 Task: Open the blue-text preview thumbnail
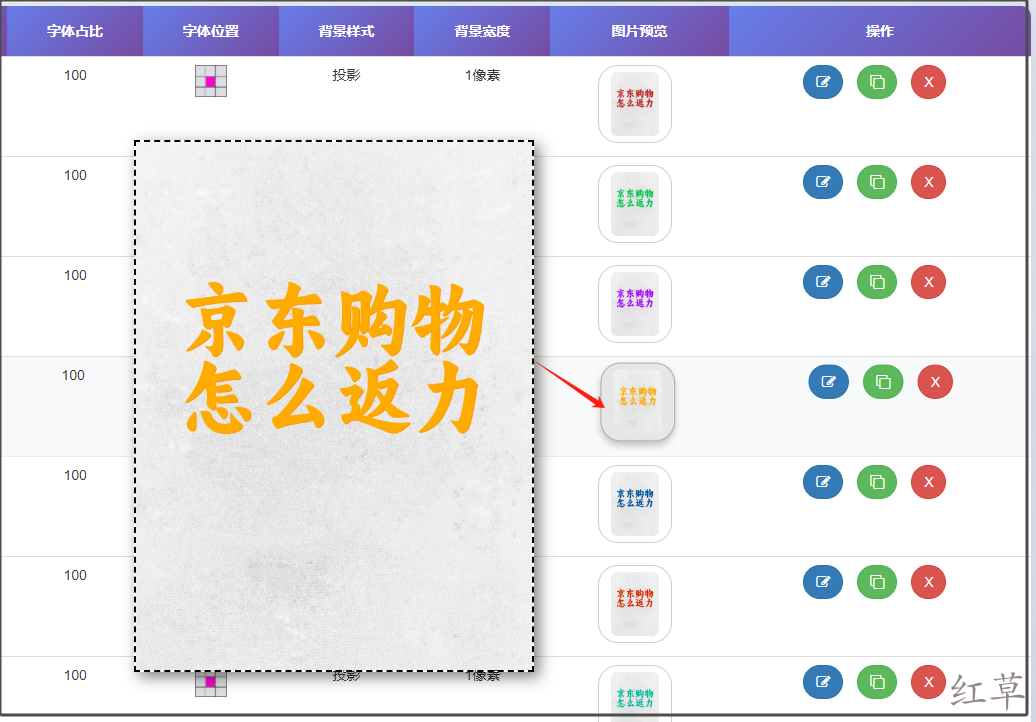click(x=635, y=504)
